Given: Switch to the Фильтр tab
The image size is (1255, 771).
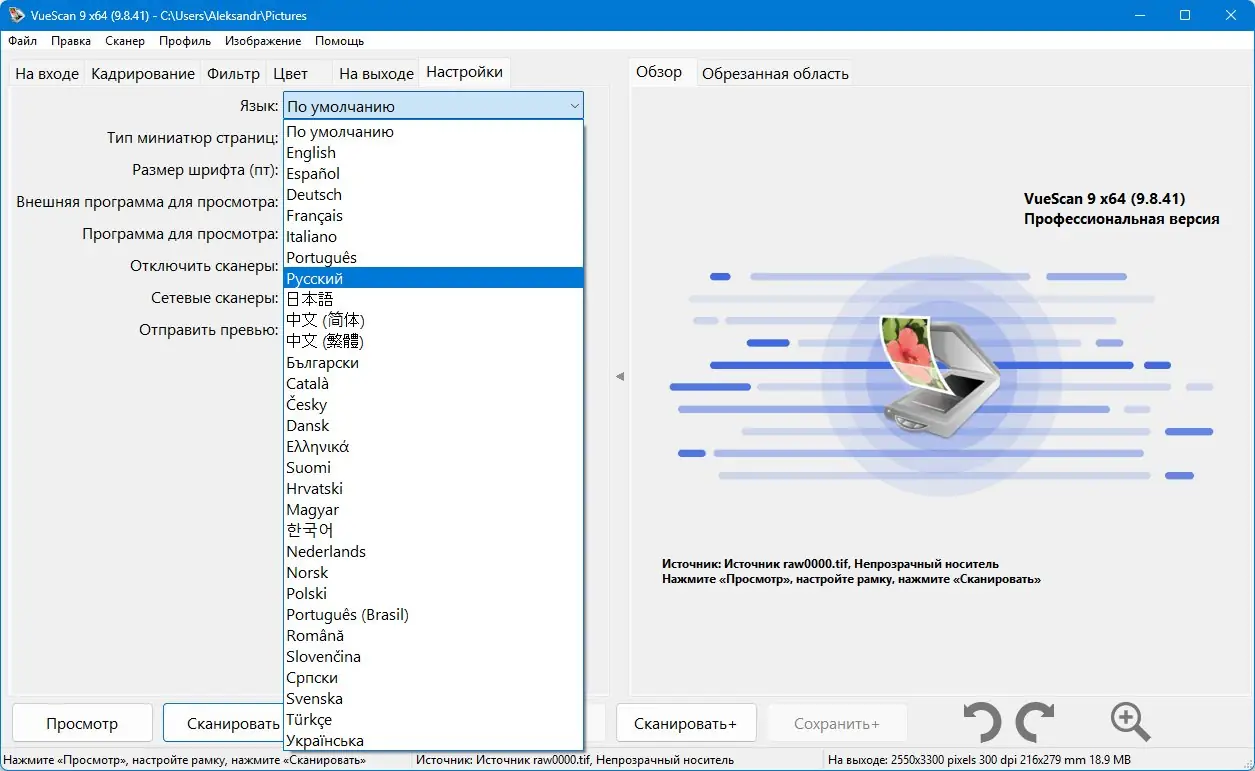Looking at the screenshot, I should point(233,74).
